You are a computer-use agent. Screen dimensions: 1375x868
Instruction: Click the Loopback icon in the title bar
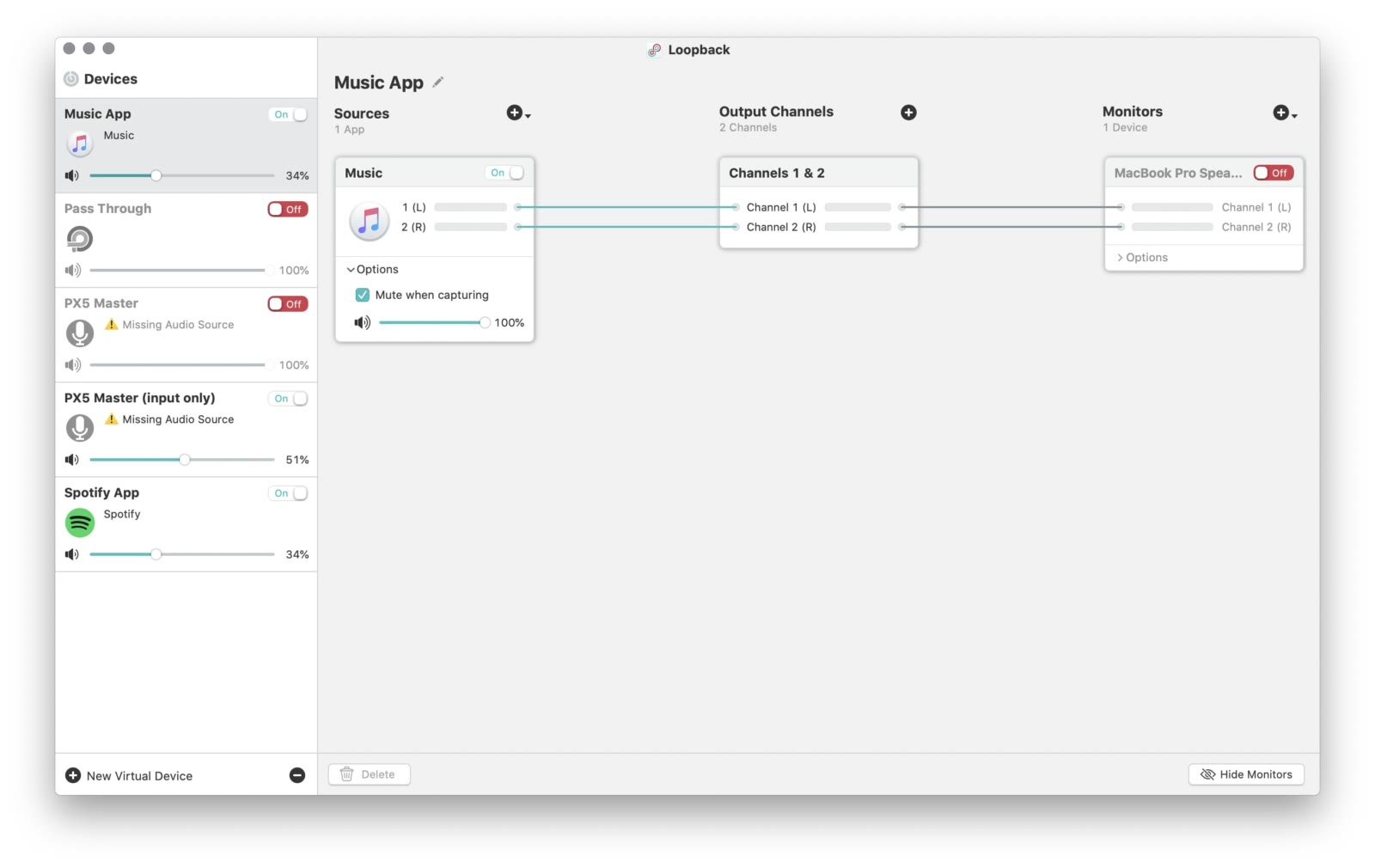pos(655,50)
